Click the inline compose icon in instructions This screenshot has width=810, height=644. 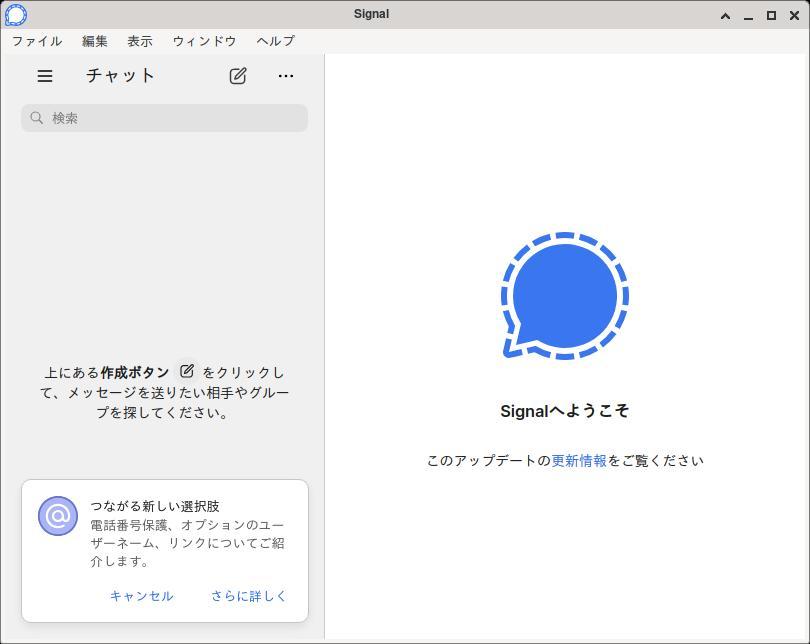[x=187, y=371]
